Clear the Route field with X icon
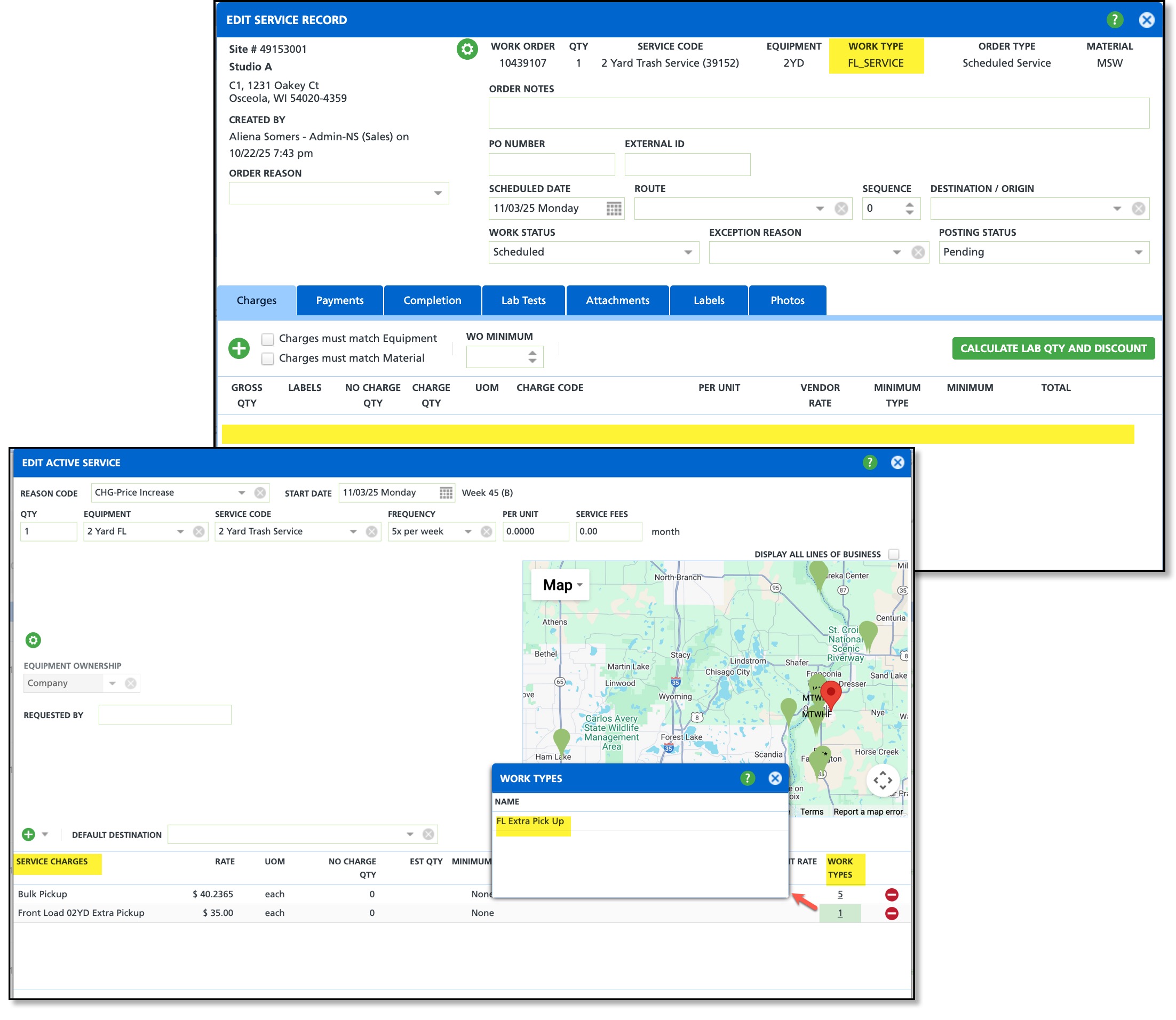 click(841, 209)
